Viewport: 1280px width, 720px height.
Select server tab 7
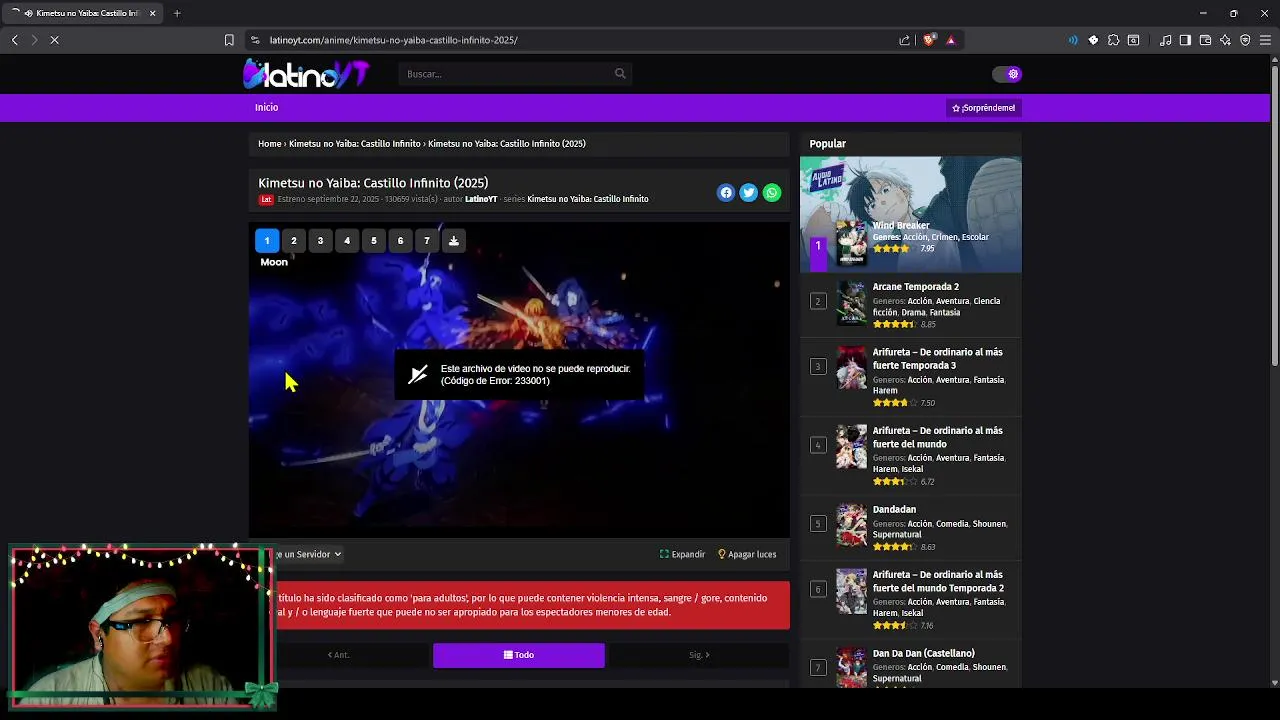click(427, 241)
